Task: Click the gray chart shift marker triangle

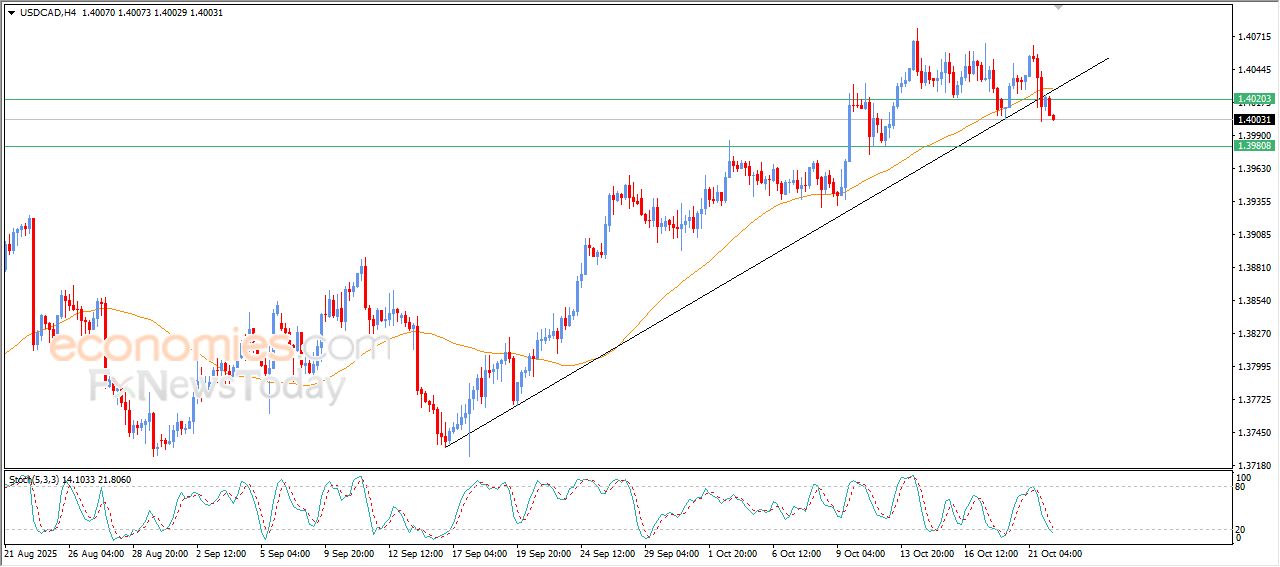Action: [x=1058, y=7]
